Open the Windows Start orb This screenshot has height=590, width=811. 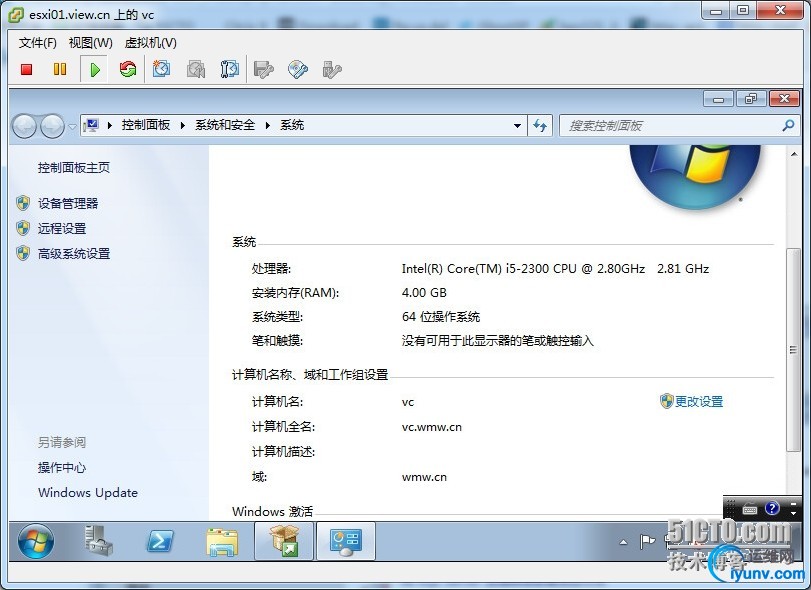[x=36, y=541]
